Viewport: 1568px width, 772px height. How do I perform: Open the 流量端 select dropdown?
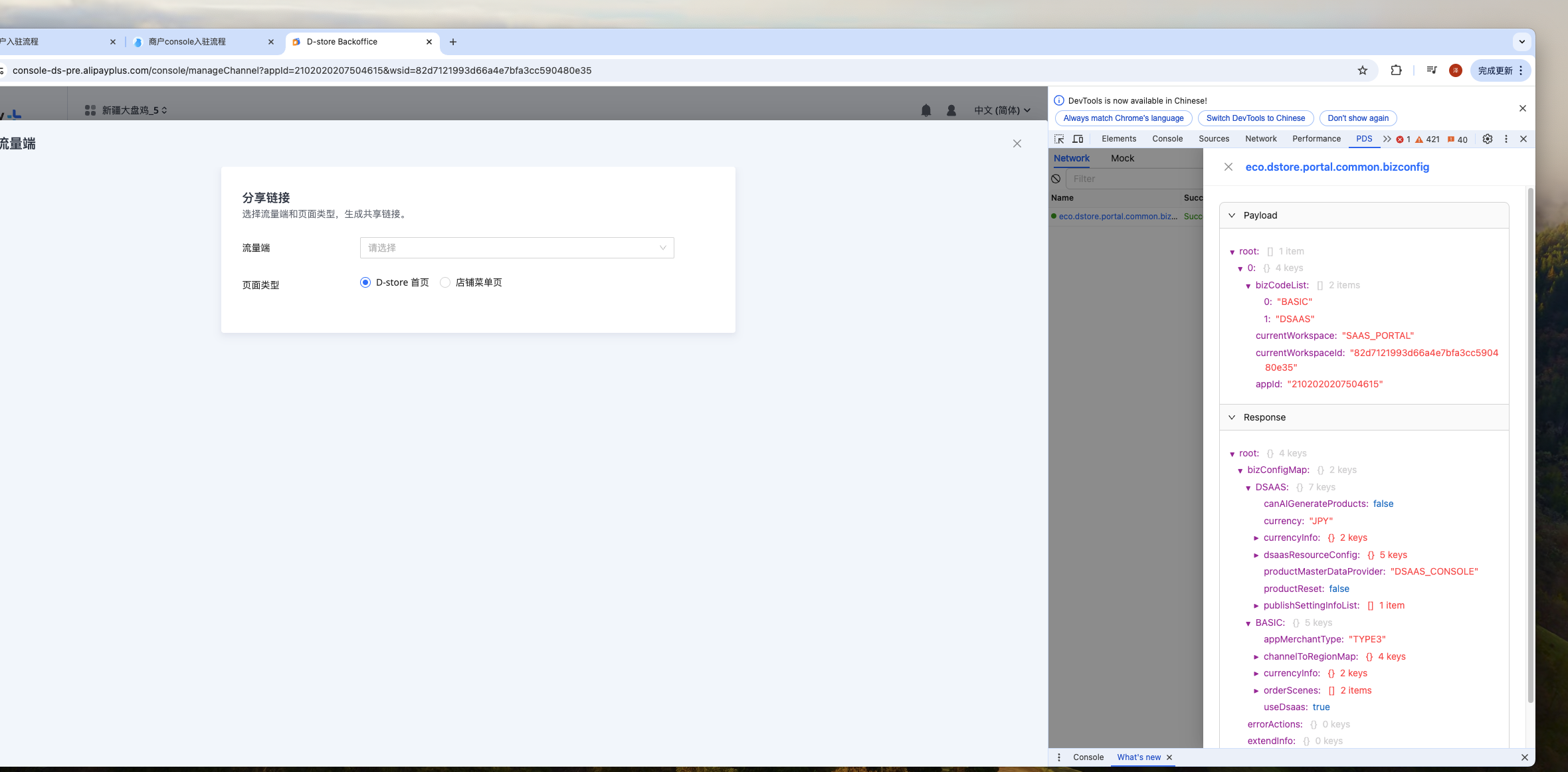coord(517,248)
